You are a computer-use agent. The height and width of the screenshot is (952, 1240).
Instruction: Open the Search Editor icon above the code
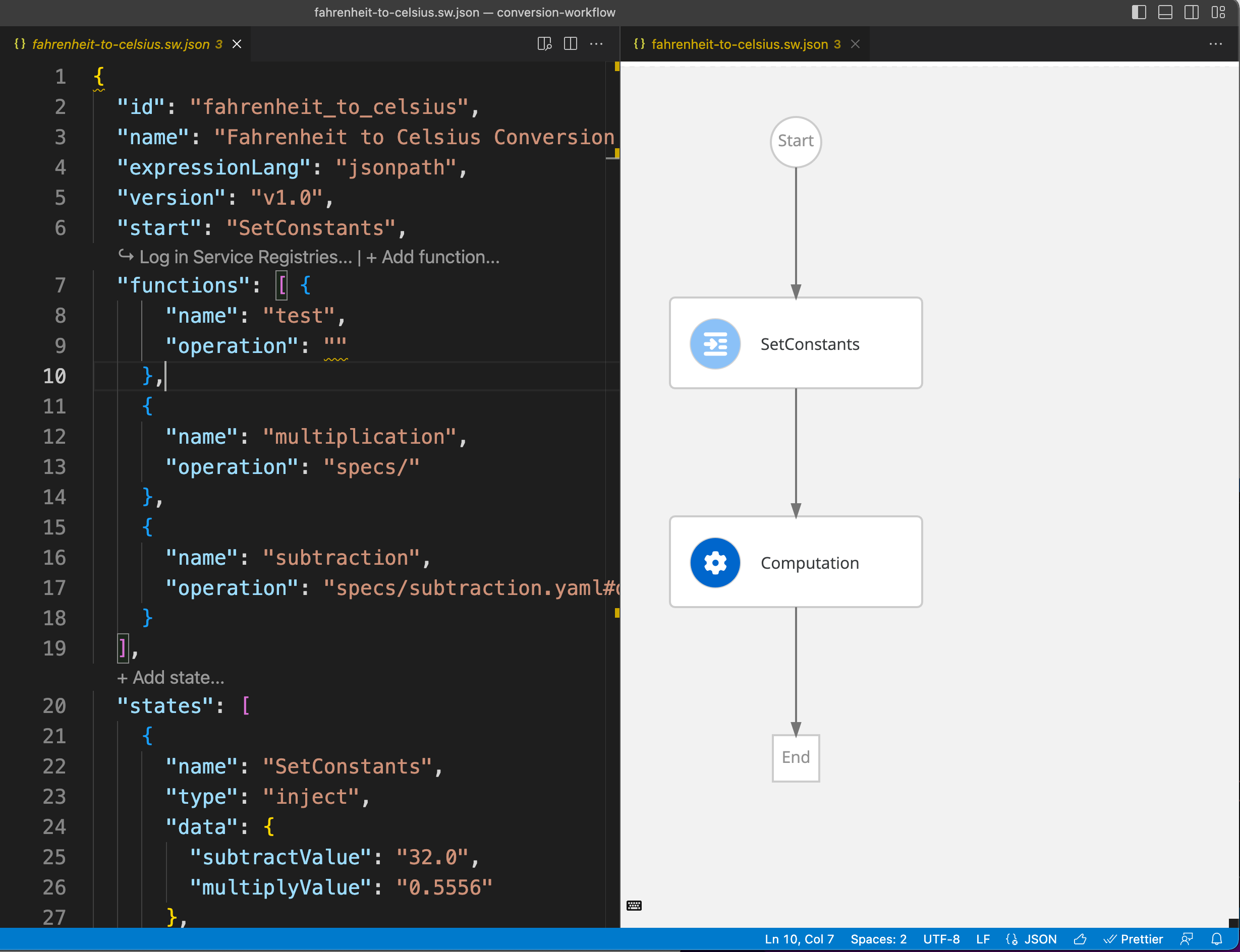point(544,44)
